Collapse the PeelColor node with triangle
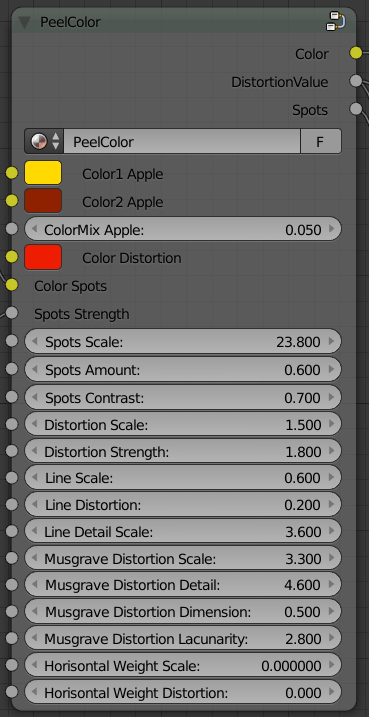 pos(25,22)
